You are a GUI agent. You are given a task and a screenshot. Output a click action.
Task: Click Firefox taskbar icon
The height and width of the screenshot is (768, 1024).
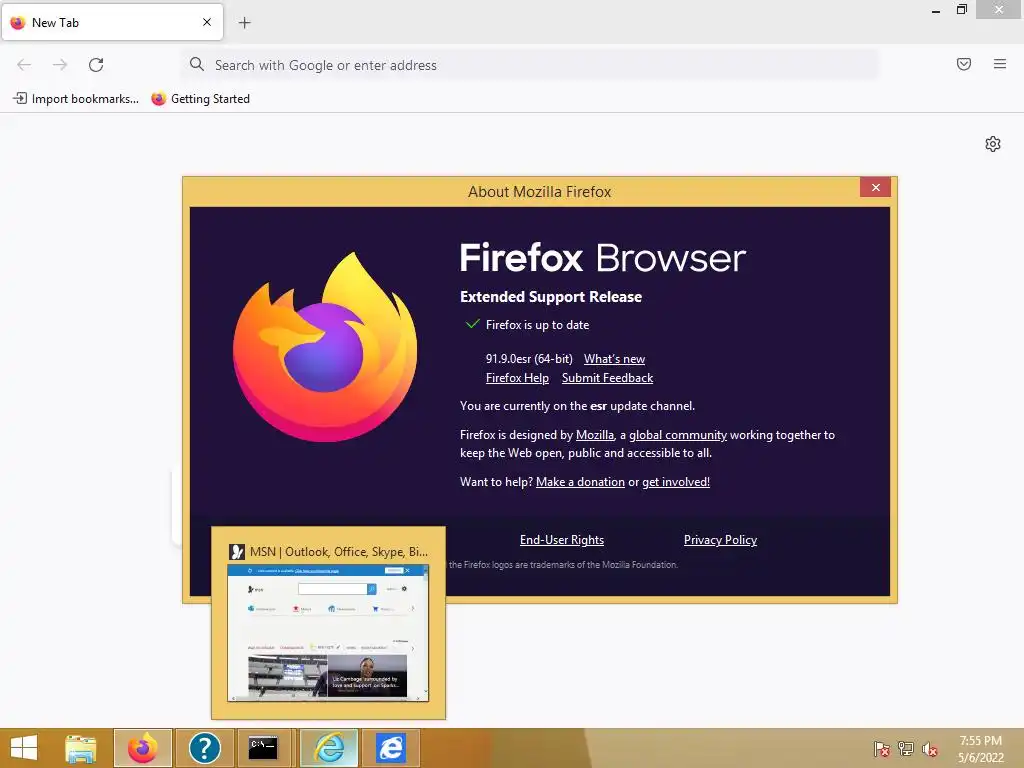pyautogui.click(x=142, y=748)
